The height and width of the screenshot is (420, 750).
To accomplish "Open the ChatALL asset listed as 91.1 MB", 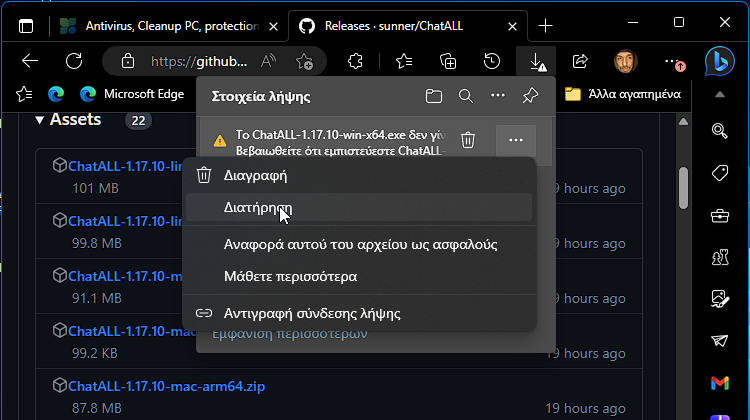I will (x=125, y=276).
